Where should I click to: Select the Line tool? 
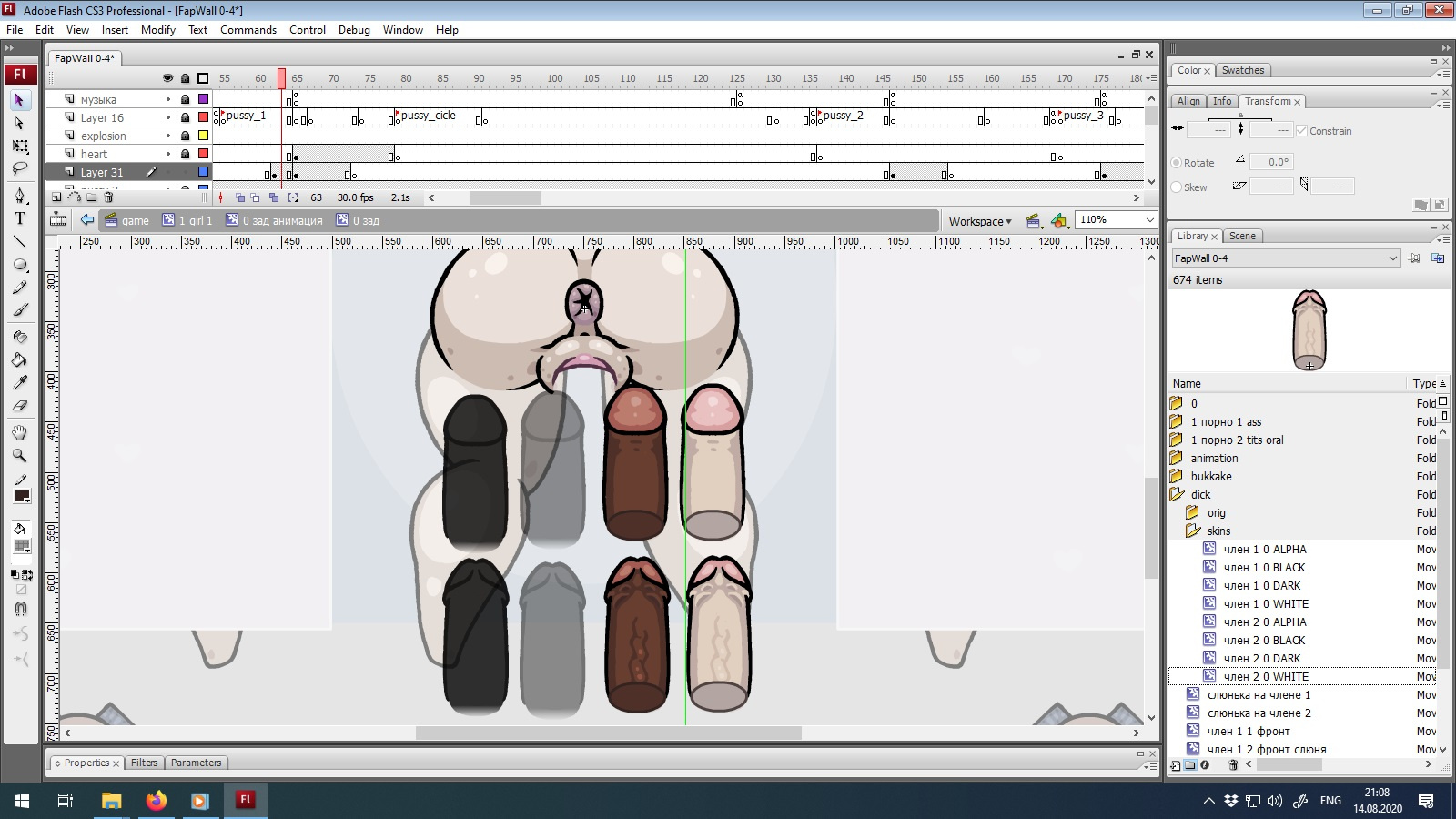pyautogui.click(x=19, y=242)
